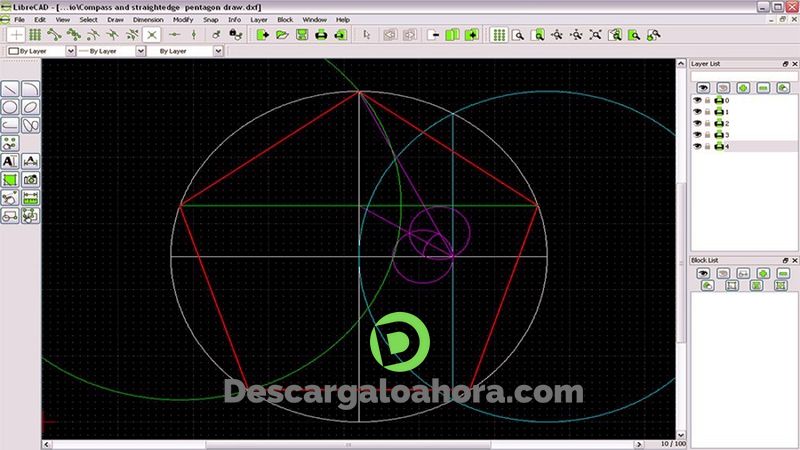
Task: Open the File menu
Action: [19, 19]
